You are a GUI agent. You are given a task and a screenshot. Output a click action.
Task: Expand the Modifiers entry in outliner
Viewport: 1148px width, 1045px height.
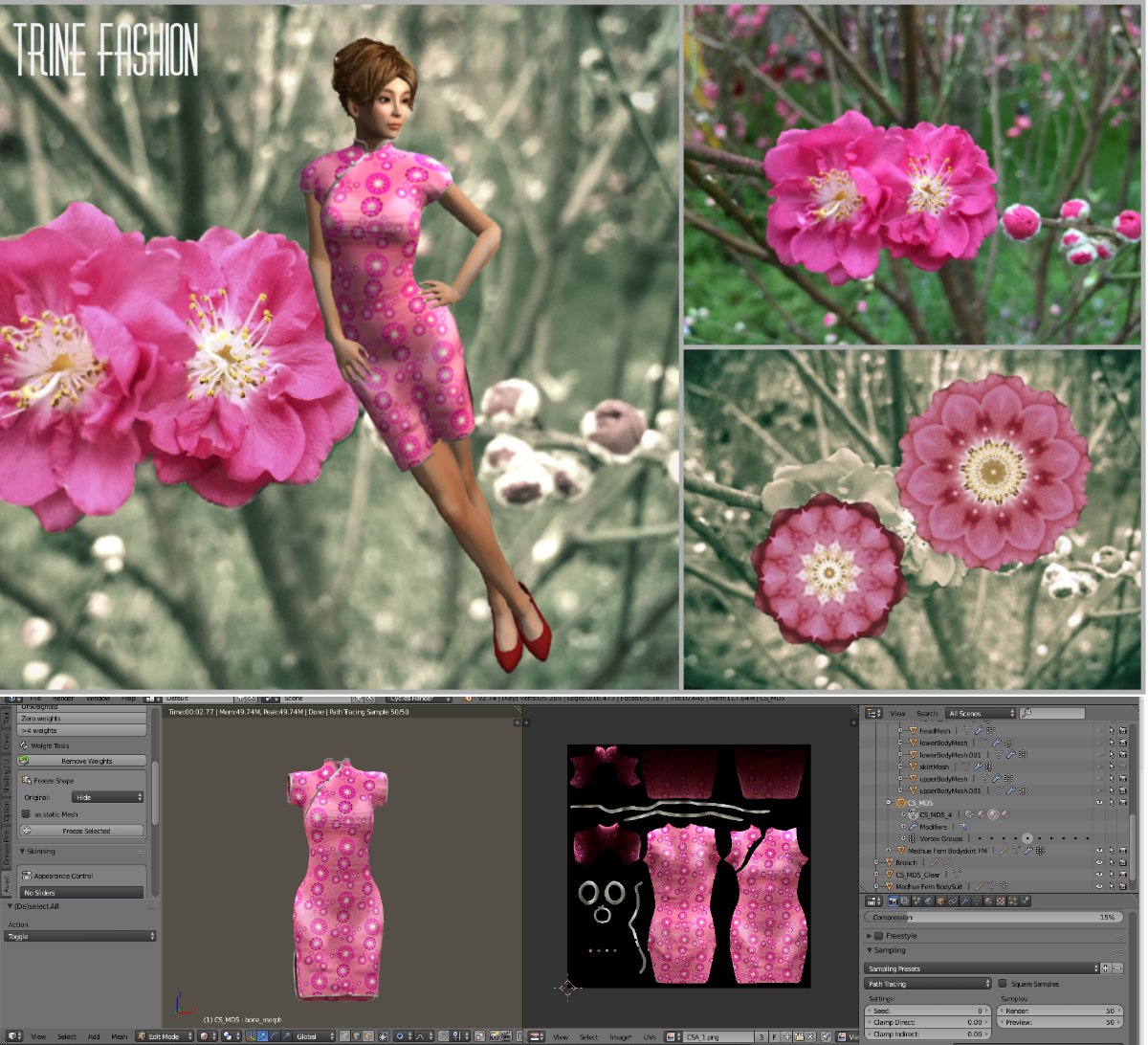coord(902,827)
